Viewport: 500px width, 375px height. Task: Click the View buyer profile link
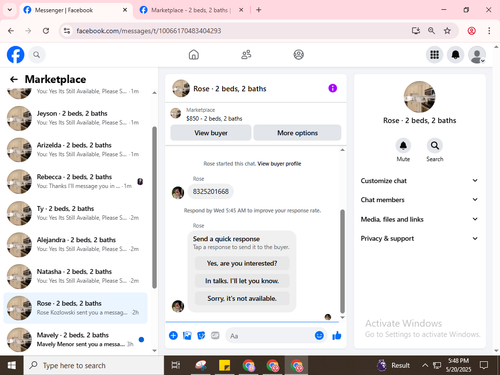tap(279, 164)
